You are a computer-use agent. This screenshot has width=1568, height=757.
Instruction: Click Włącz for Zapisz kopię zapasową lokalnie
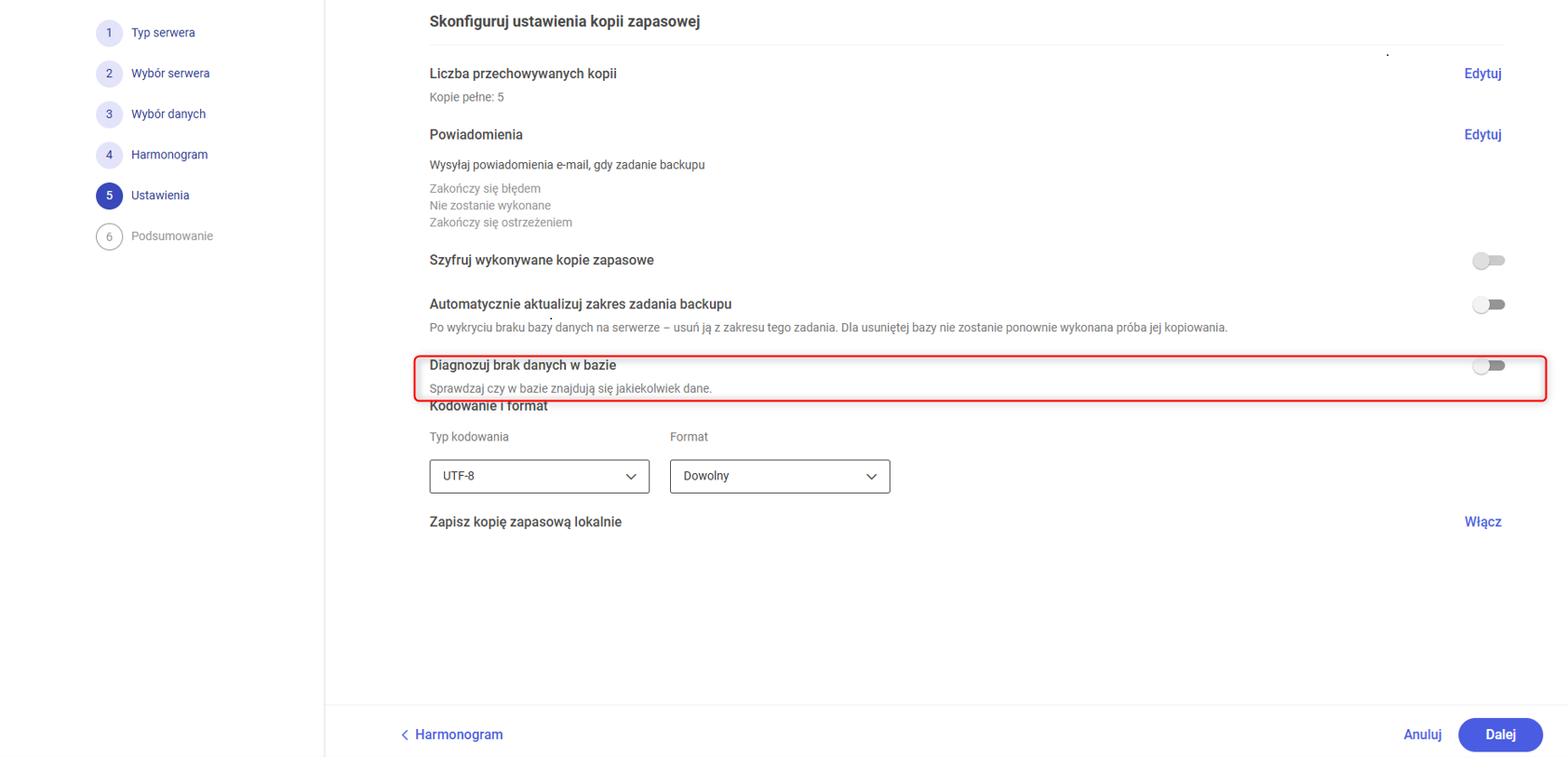click(x=1482, y=522)
